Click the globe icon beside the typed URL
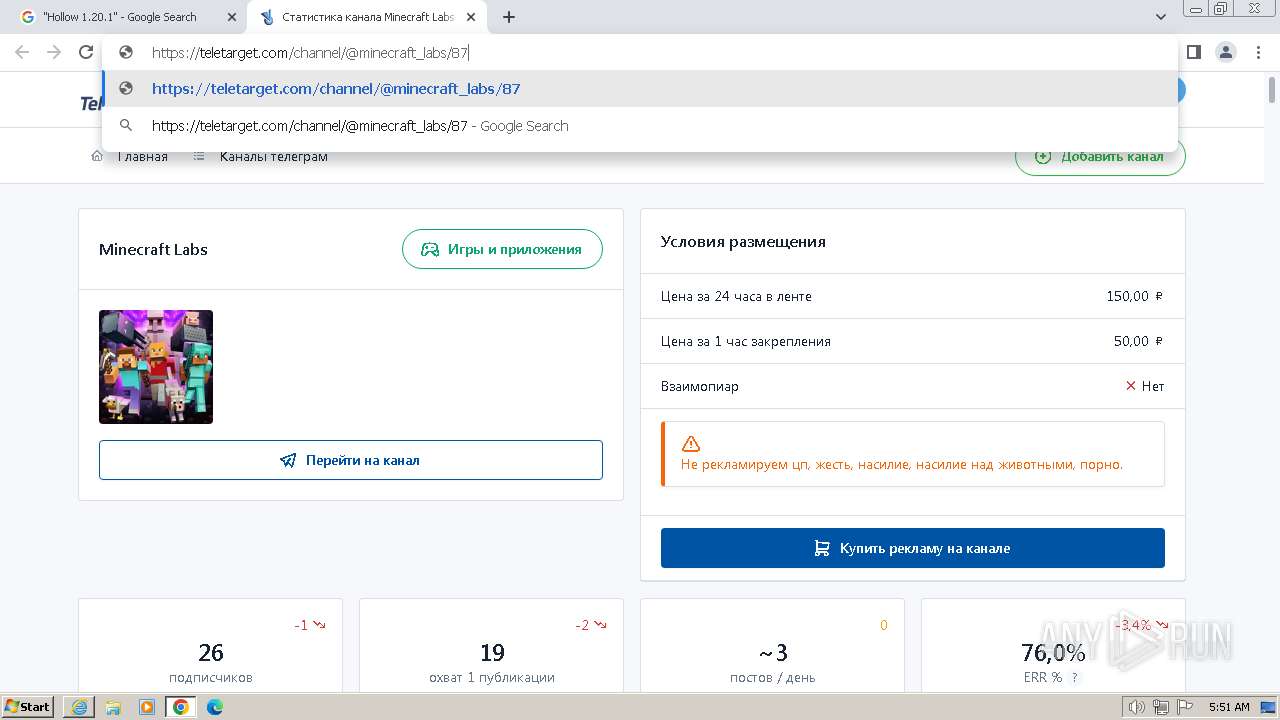This screenshot has width=1280, height=720. pos(126,53)
